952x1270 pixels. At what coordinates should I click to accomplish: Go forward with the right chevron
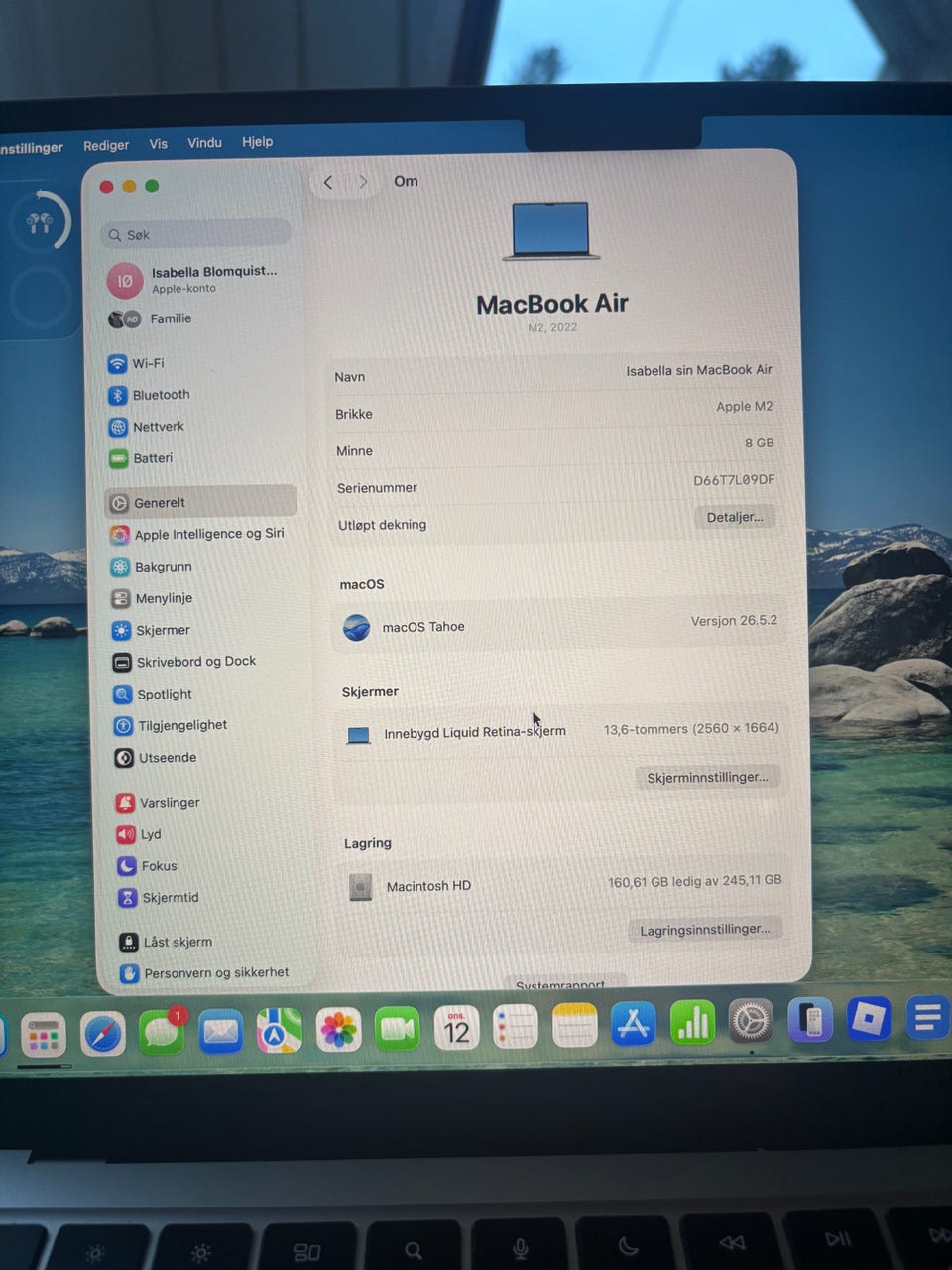363,182
